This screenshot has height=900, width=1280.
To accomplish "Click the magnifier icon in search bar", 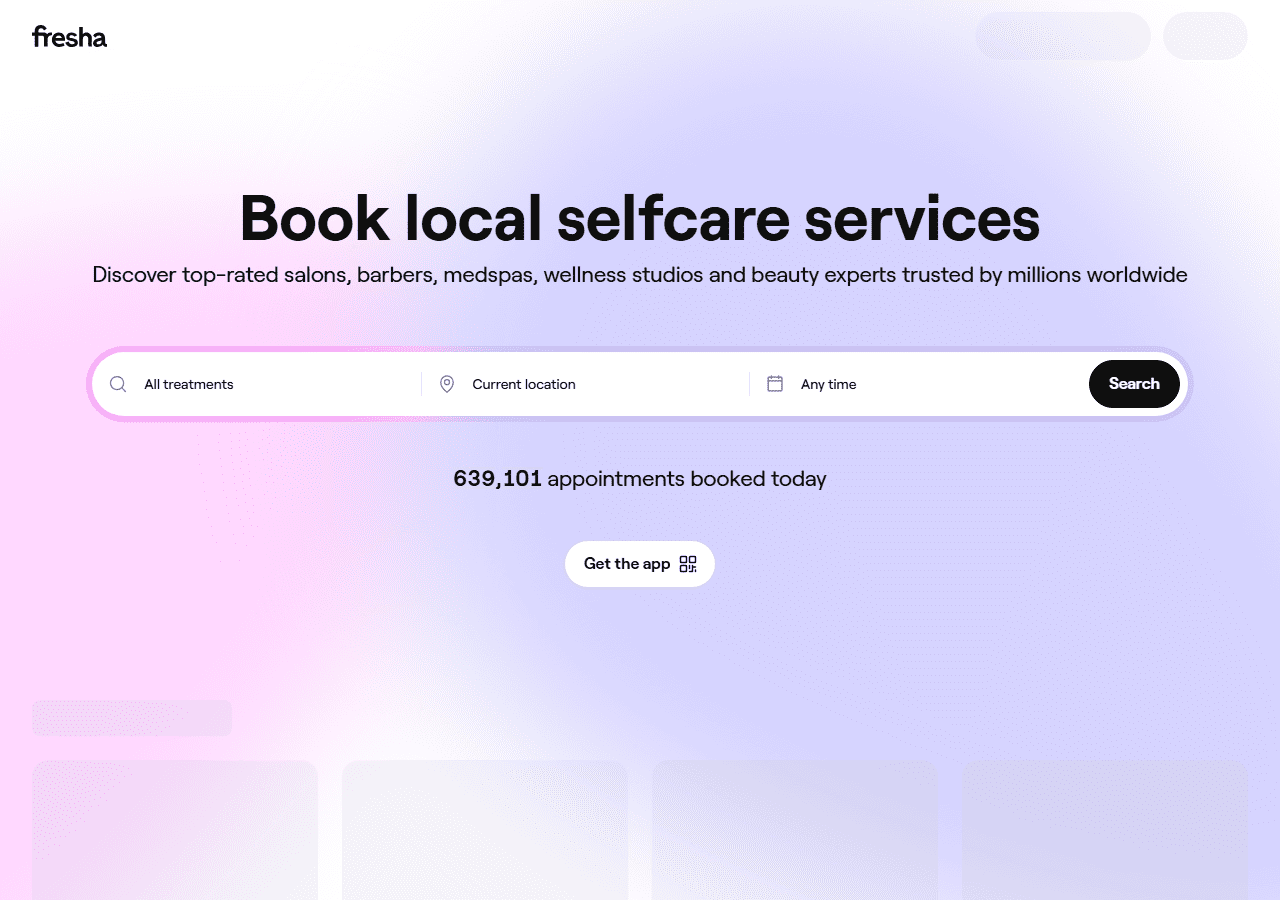I will coord(118,384).
